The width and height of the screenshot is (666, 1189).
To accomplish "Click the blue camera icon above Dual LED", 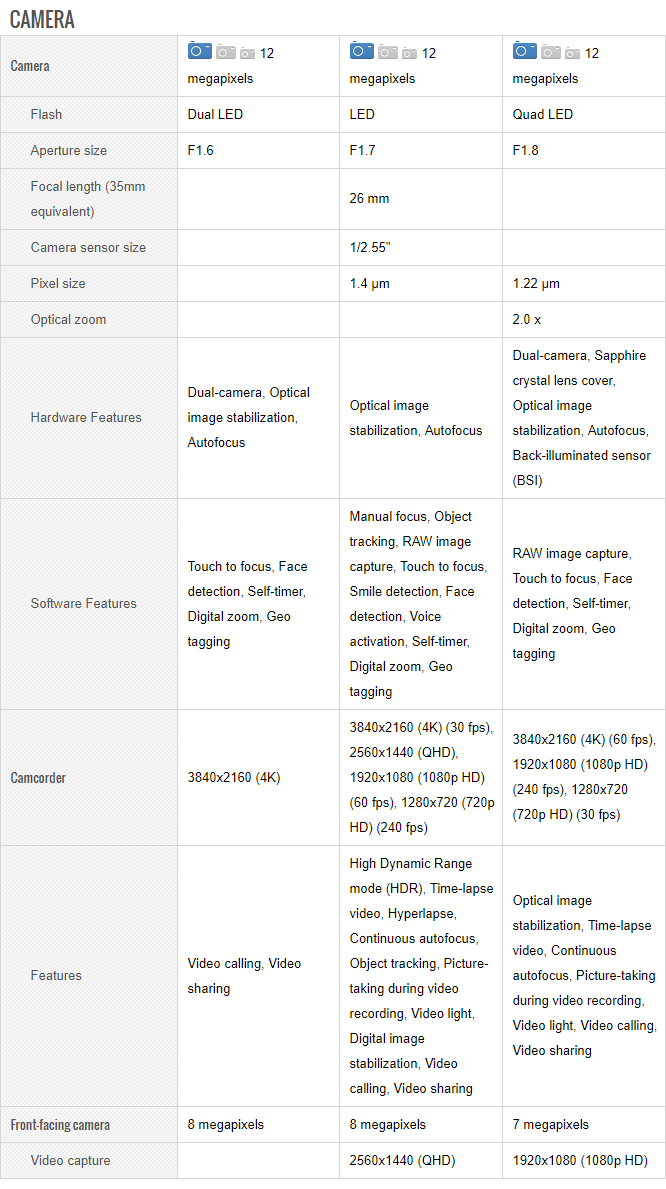I will pyautogui.click(x=200, y=51).
